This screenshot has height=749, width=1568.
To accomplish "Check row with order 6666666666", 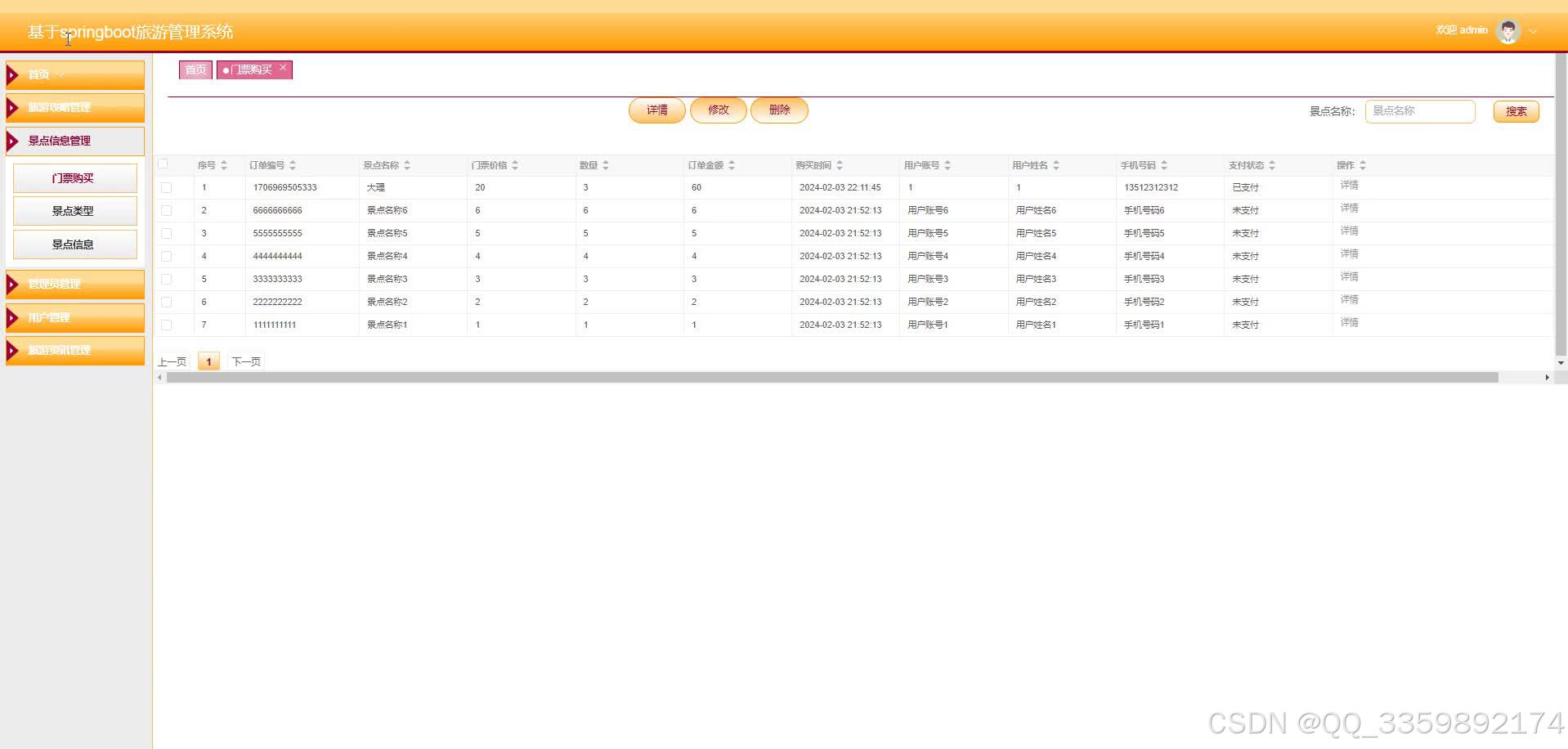I will (x=167, y=210).
